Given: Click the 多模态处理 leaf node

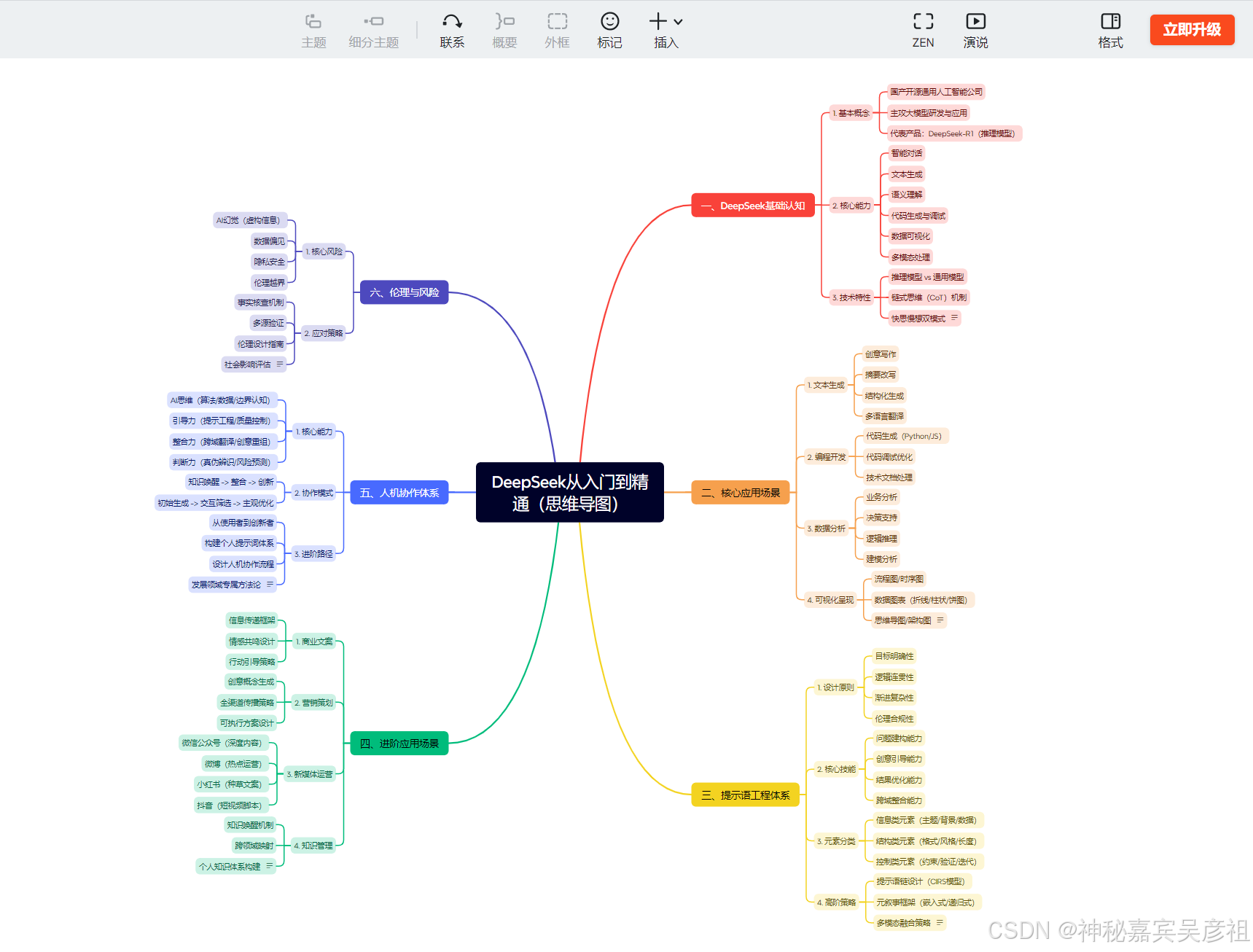Looking at the screenshot, I should [x=910, y=257].
